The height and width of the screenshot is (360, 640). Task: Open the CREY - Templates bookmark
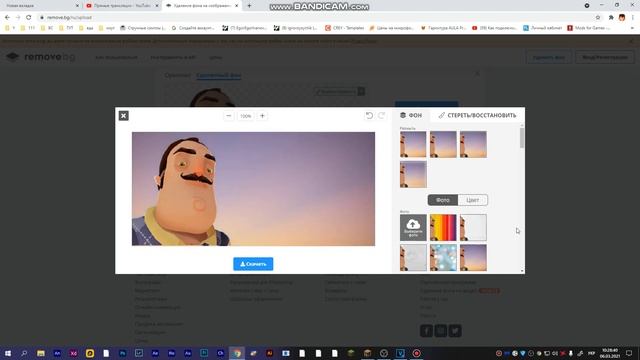[344, 28]
